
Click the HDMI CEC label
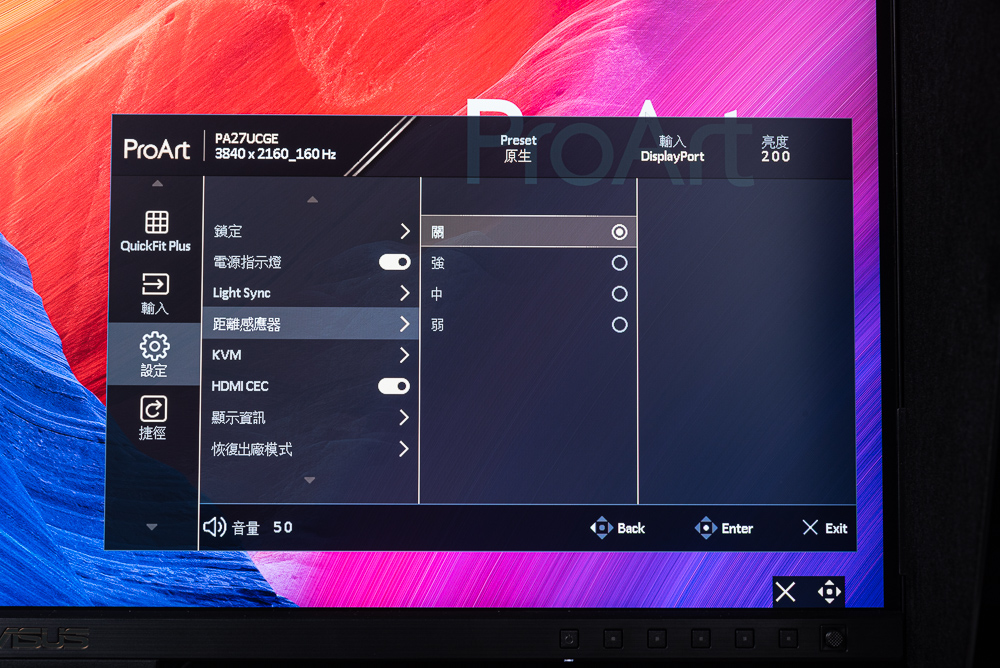tap(240, 386)
